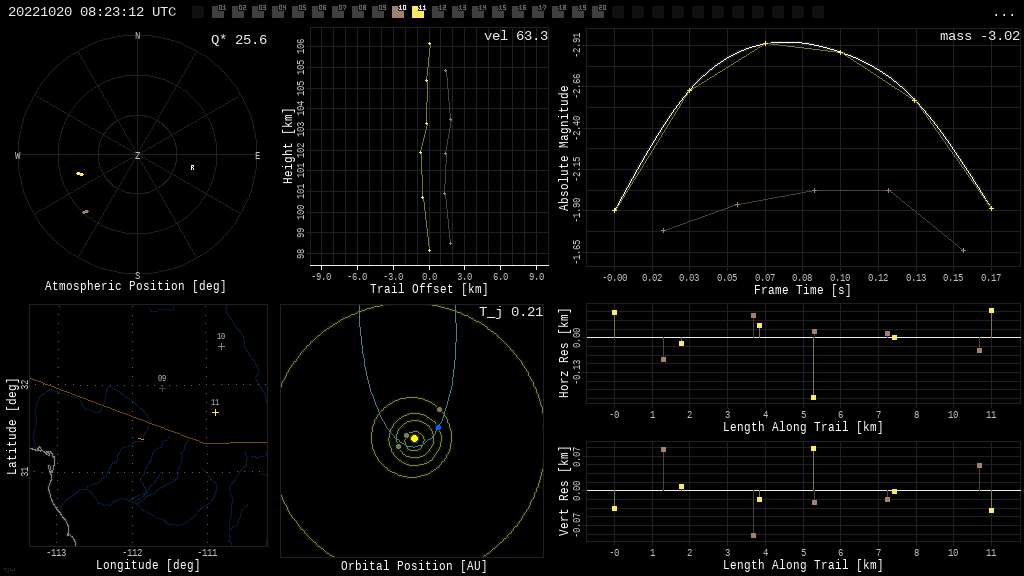Screen dimensions: 1024x576
Task: Click station 09 cross marker on map
Action: [162, 388]
